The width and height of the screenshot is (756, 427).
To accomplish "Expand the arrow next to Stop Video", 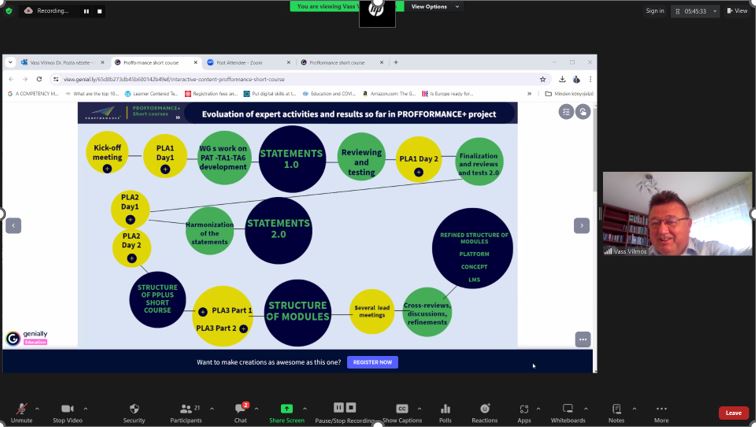I will (85, 408).
